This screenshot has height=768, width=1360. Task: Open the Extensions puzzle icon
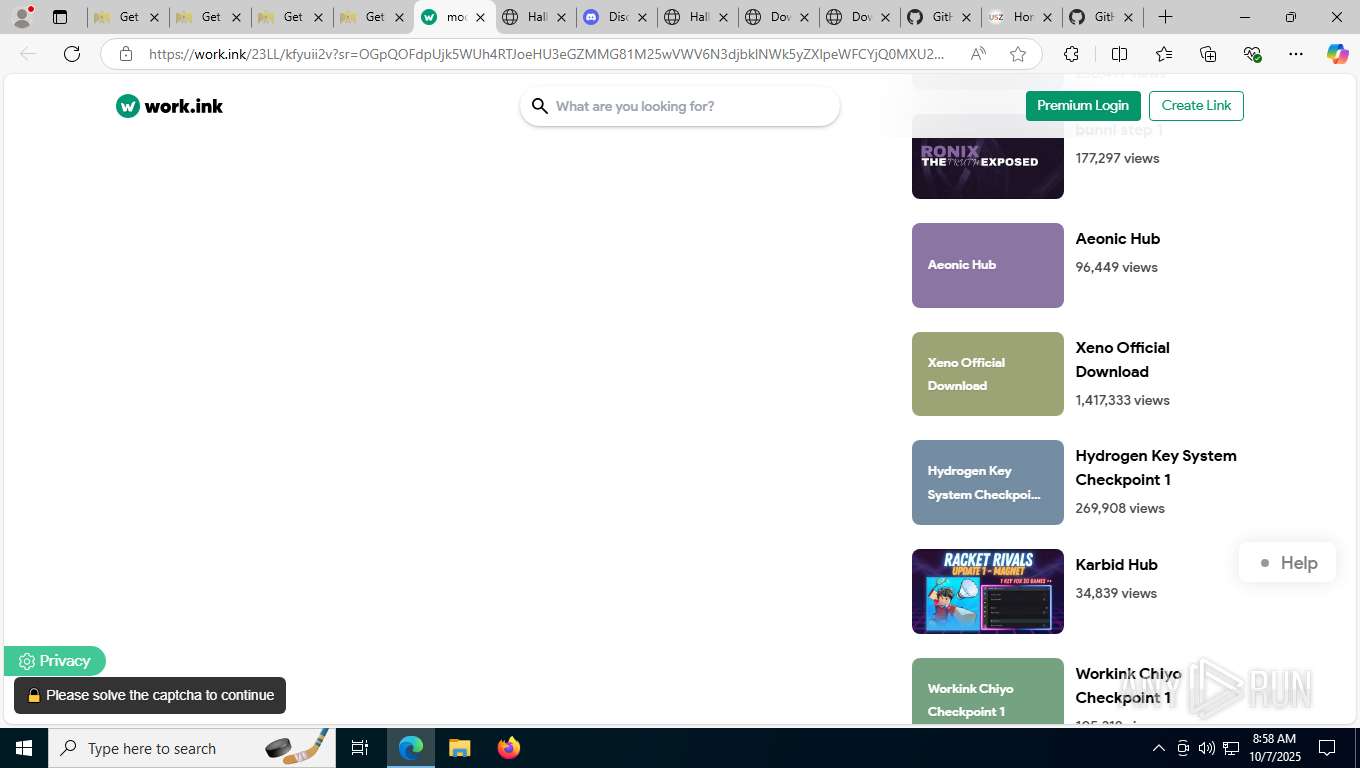1072,54
